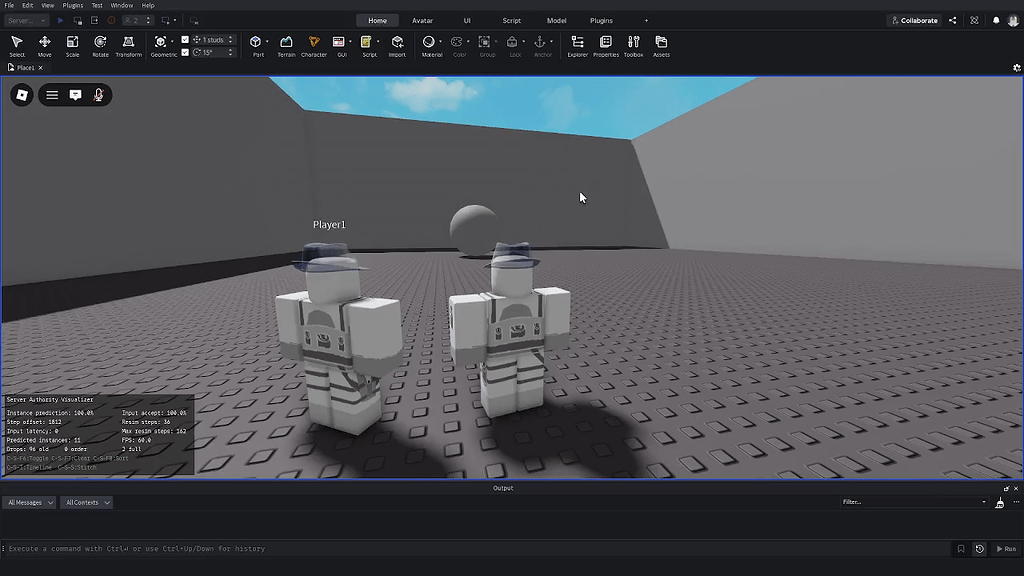The width and height of the screenshot is (1024, 576).
Task: Toggle the rotation snapping 15° checkbox
Action: pyautogui.click(x=185, y=52)
